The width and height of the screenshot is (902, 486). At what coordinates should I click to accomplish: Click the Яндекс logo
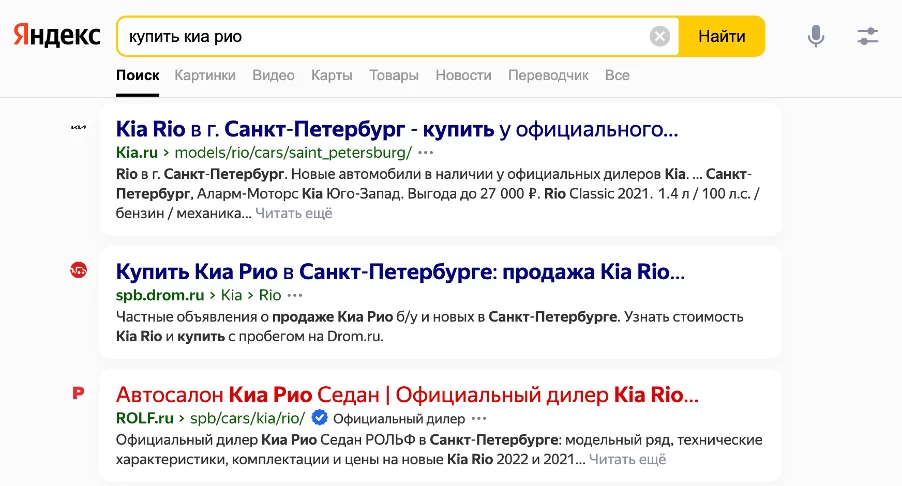coord(56,36)
